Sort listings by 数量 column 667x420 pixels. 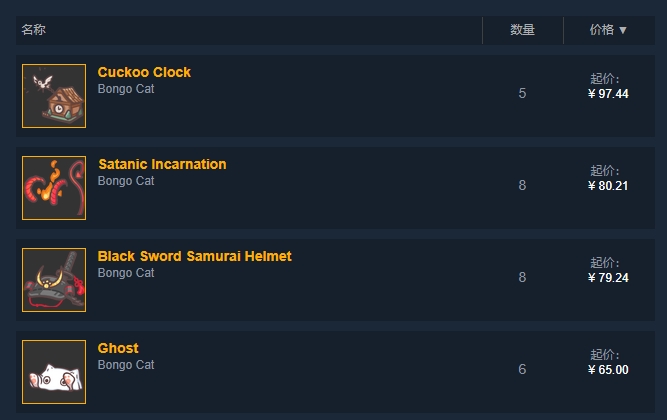pyautogui.click(x=522, y=30)
